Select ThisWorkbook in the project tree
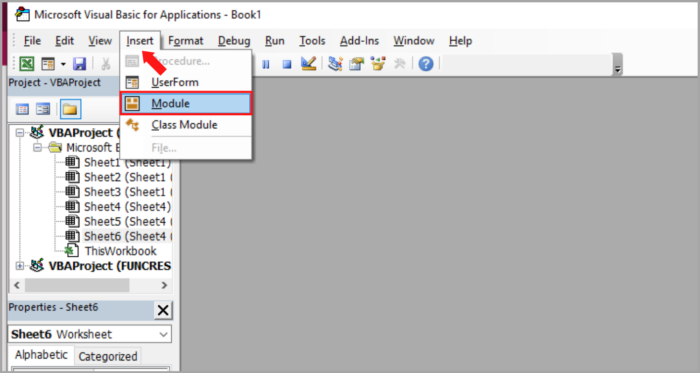This screenshot has height=373, width=700. click(121, 251)
